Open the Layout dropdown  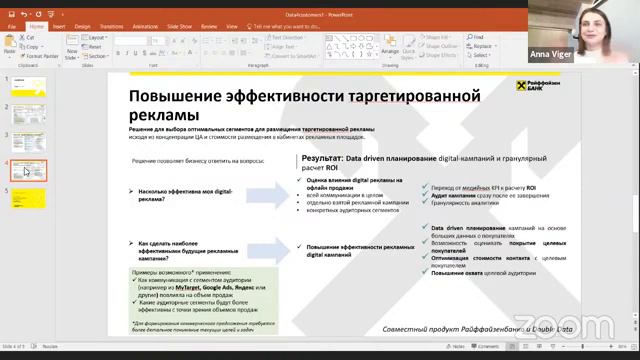[x=95, y=38]
